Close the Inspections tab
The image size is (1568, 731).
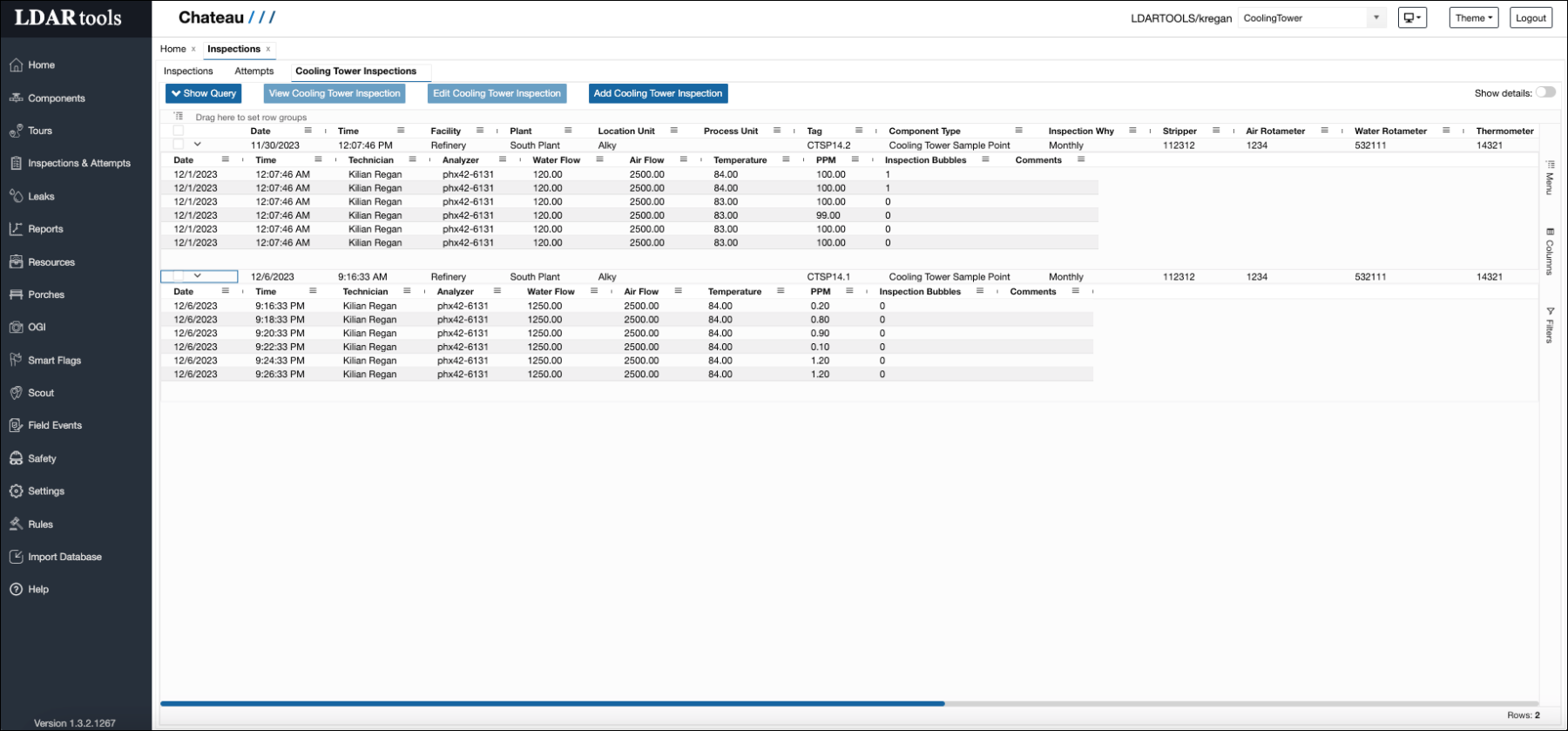point(268,50)
